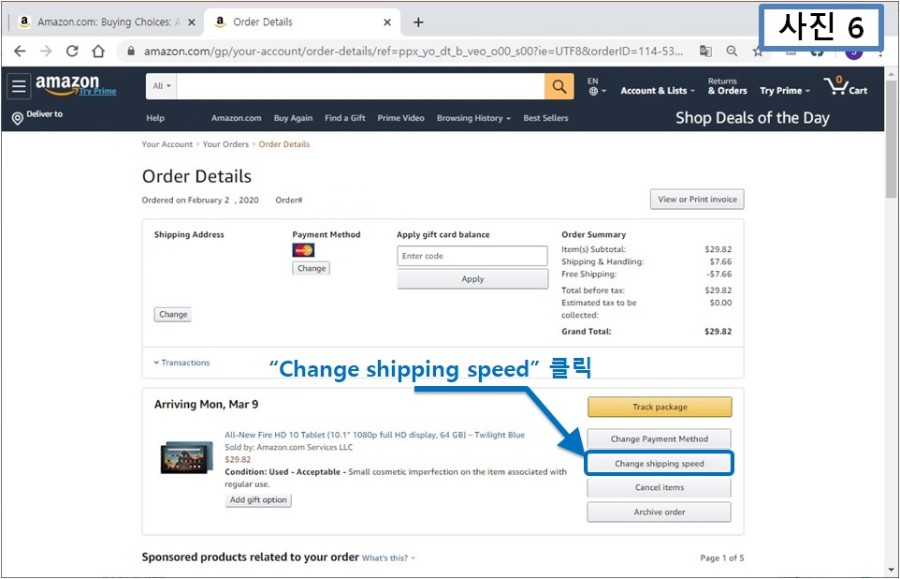This screenshot has height=579, width=900.
Task: Click the browser address bar URL
Action: [x=413, y=51]
